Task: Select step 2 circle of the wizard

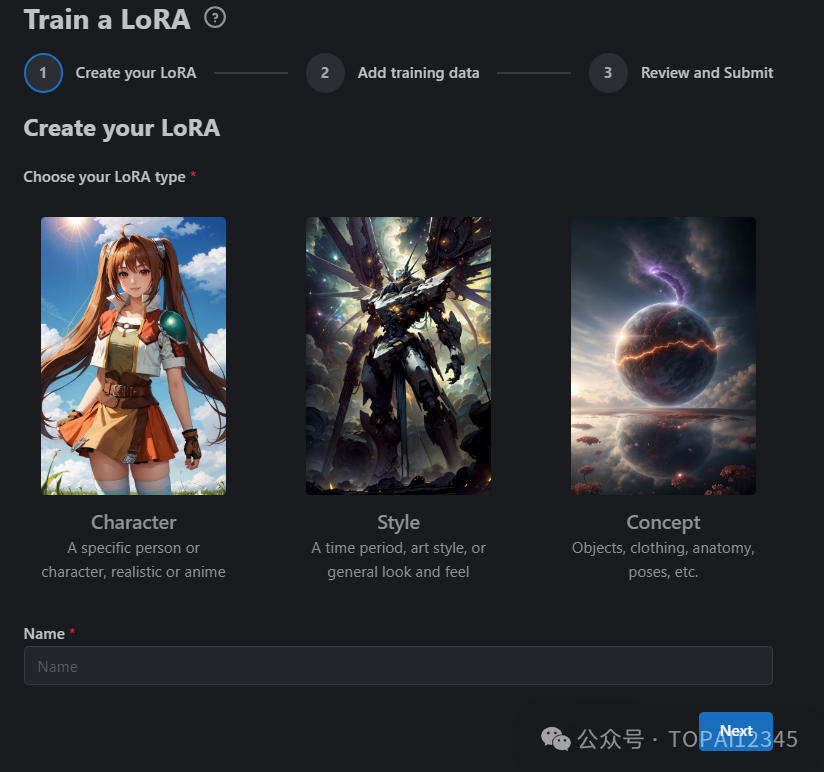Action: [325, 73]
